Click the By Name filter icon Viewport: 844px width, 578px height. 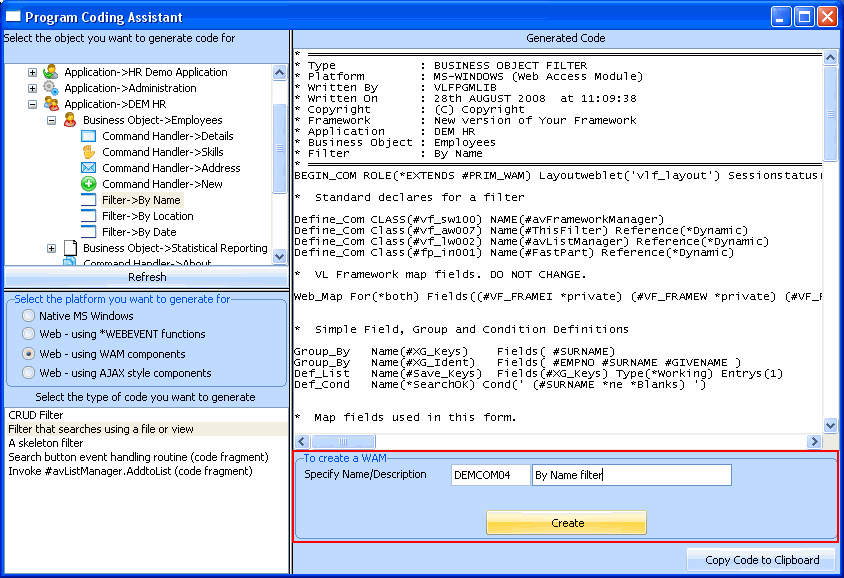[88, 200]
